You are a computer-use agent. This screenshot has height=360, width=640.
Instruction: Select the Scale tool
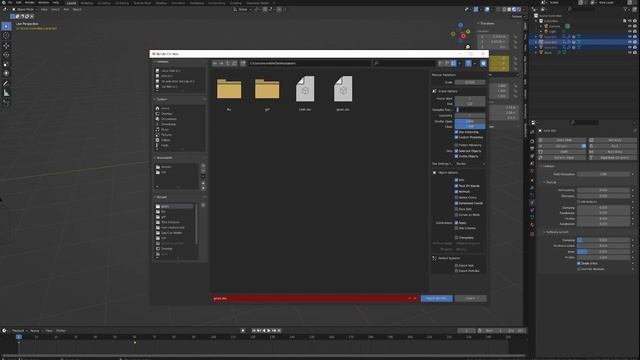(x=6, y=64)
